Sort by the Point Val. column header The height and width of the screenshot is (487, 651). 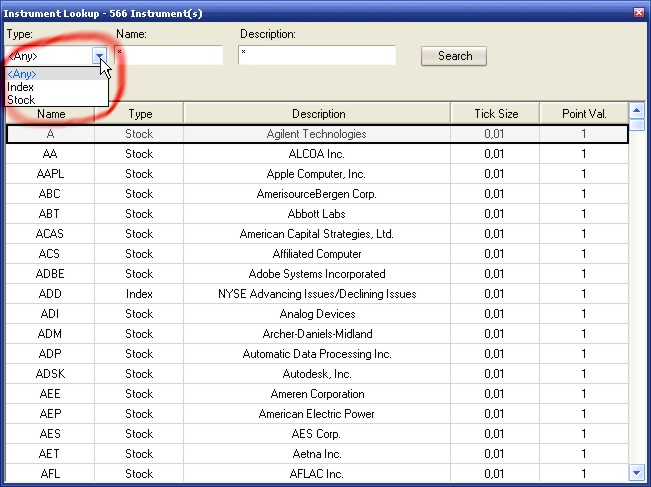(584, 114)
